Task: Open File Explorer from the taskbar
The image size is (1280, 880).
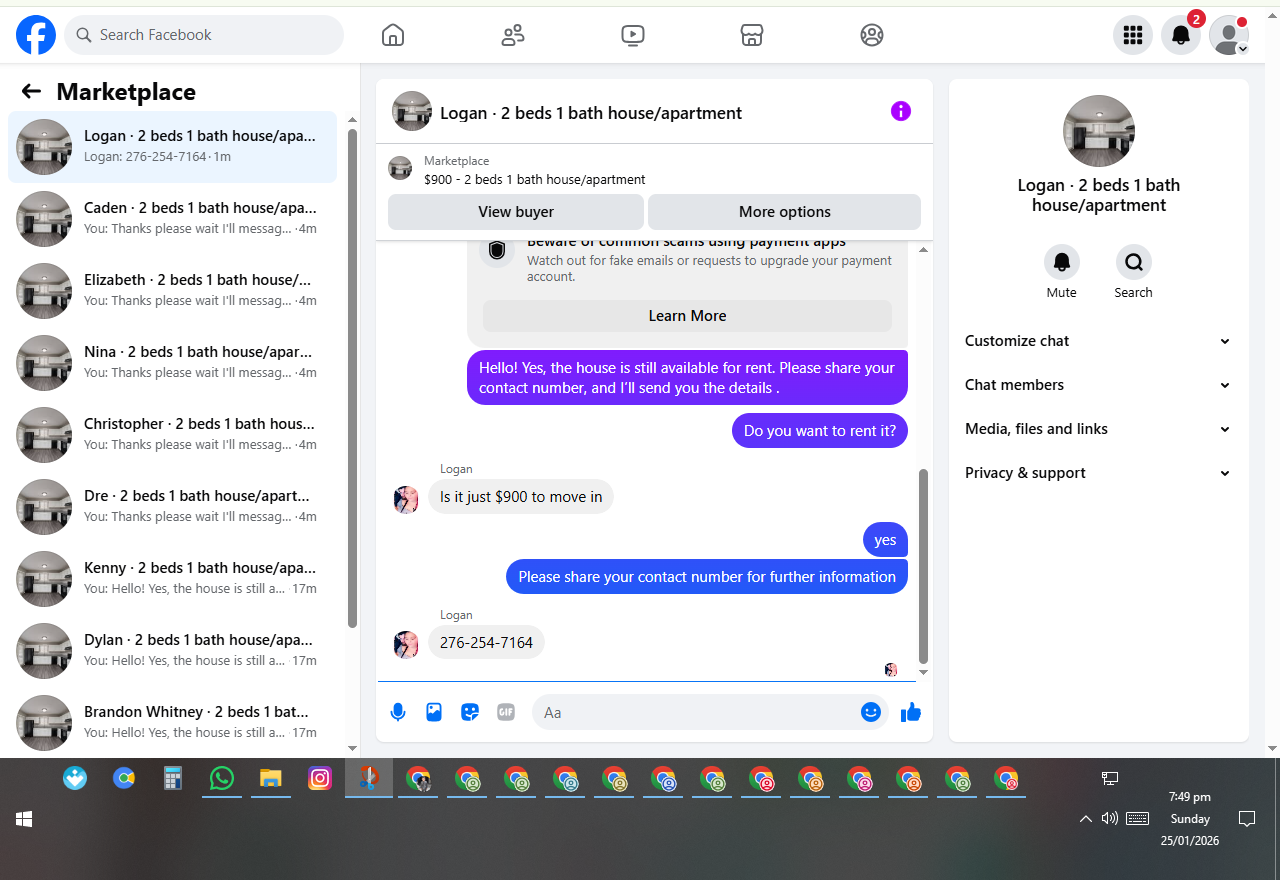Action: [x=271, y=778]
